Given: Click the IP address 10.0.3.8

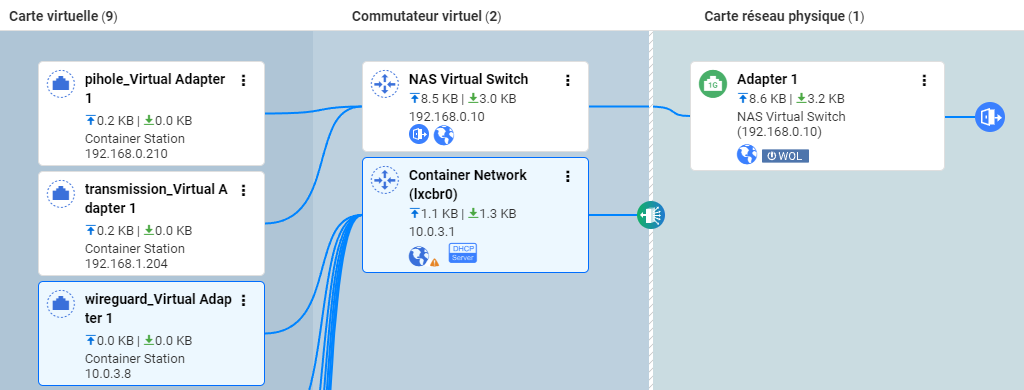Looking at the screenshot, I should 108,374.
